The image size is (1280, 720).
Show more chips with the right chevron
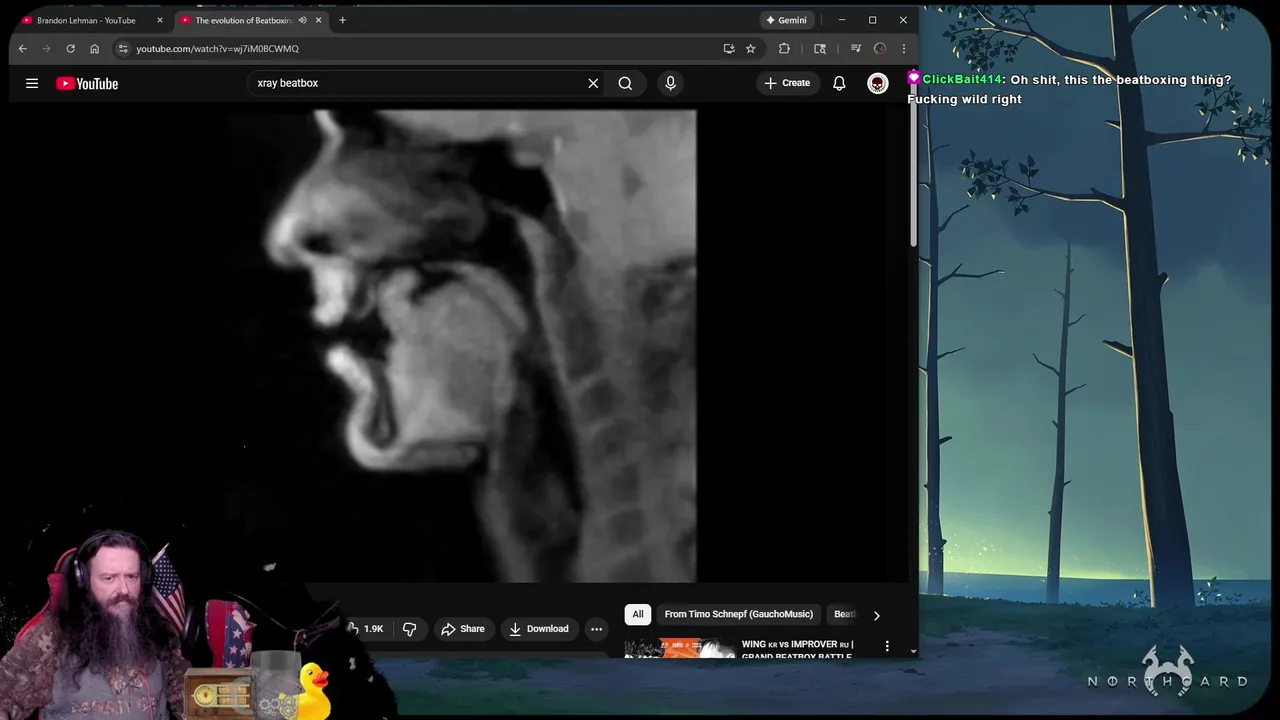[876, 615]
